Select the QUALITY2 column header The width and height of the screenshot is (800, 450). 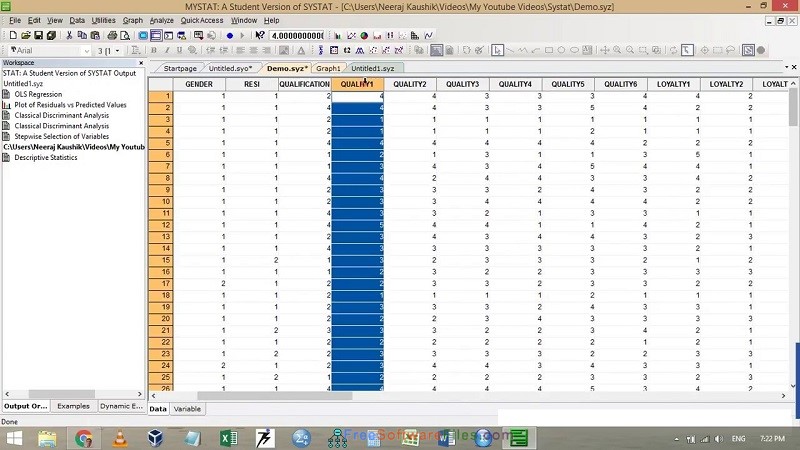[x=410, y=84]
